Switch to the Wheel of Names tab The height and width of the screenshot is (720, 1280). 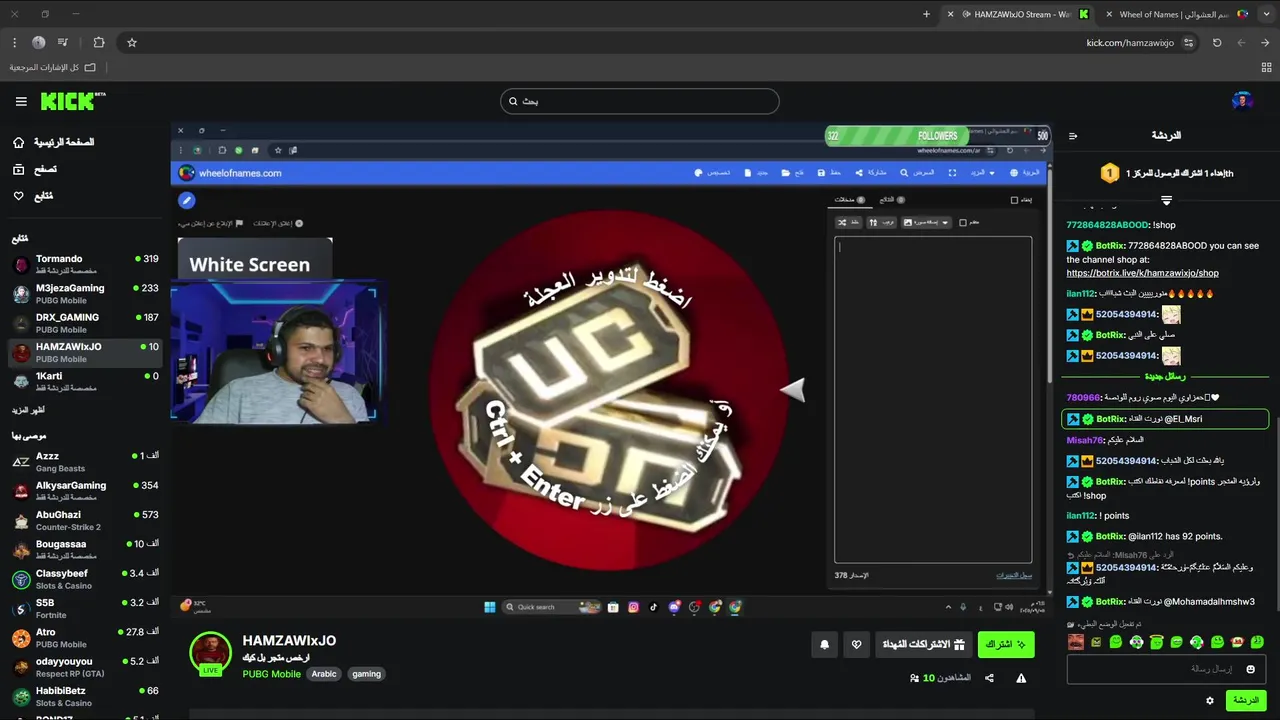tap(1178, 14)
